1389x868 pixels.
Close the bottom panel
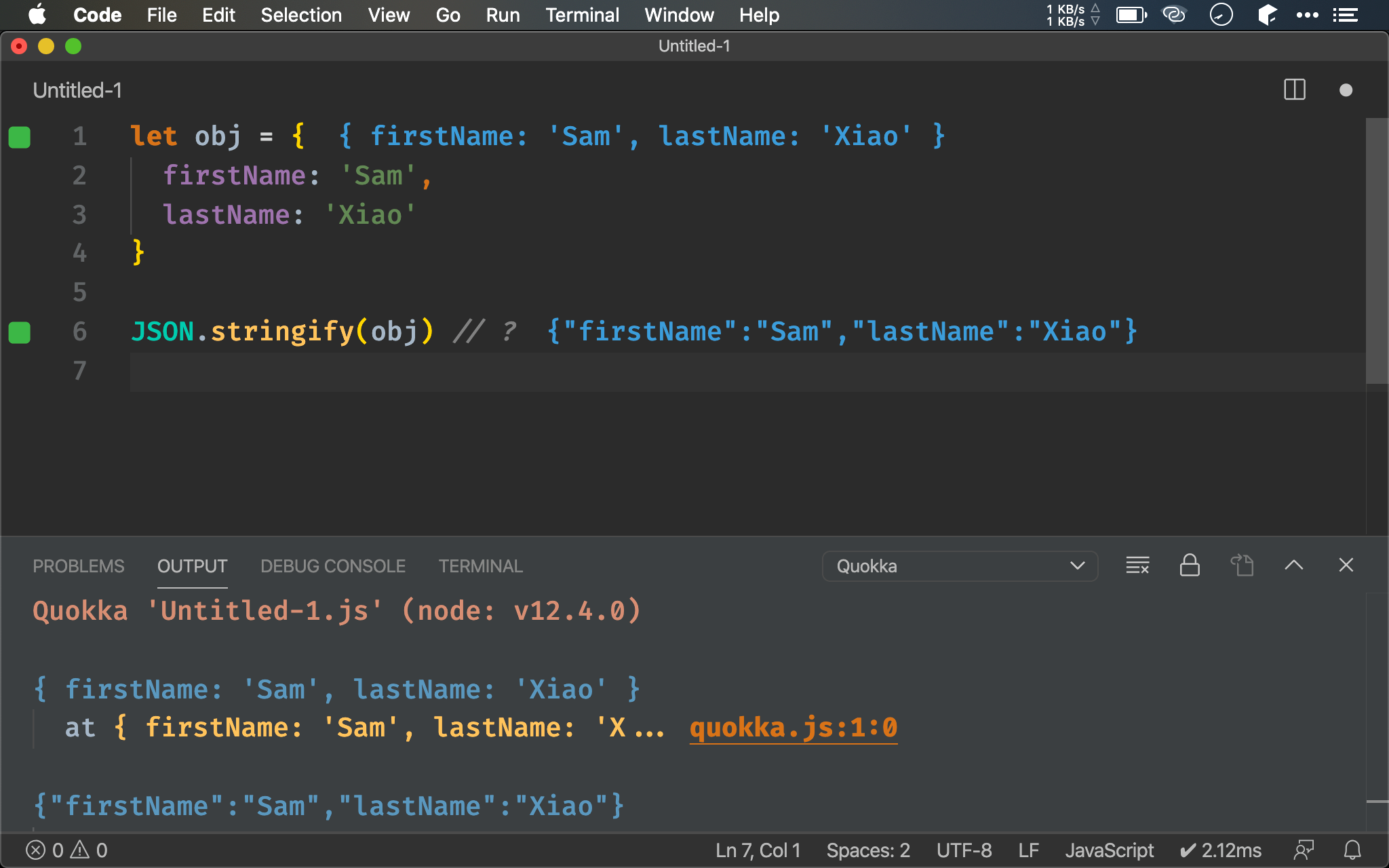point(1346,566)
